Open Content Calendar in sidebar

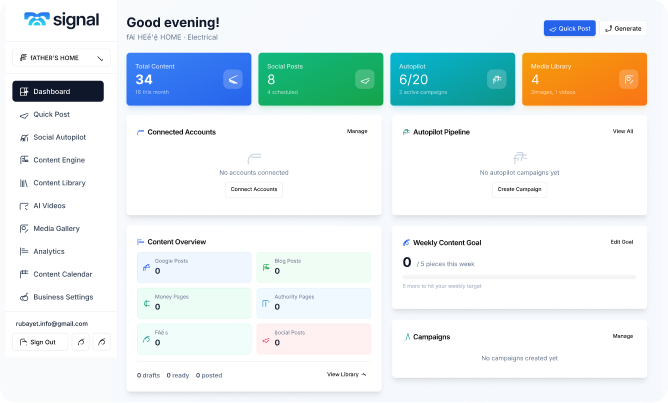(58, 274)
